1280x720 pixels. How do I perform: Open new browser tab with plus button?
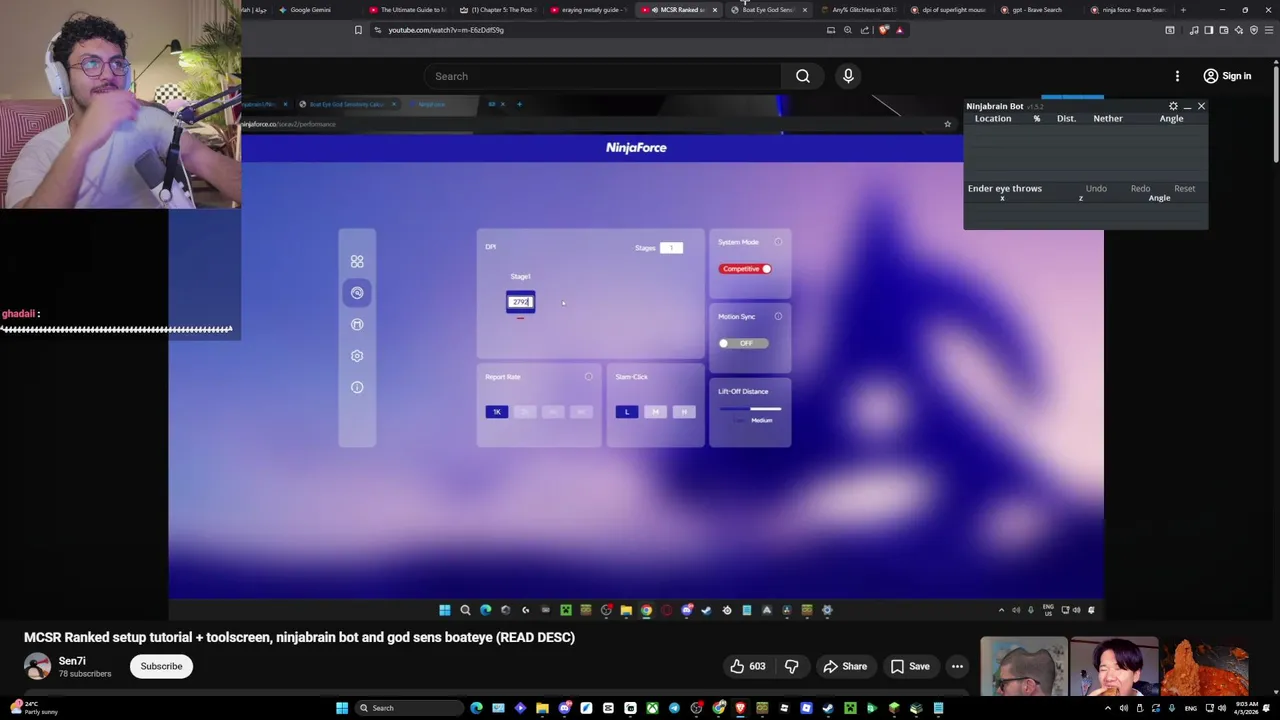pos(1183,10)
